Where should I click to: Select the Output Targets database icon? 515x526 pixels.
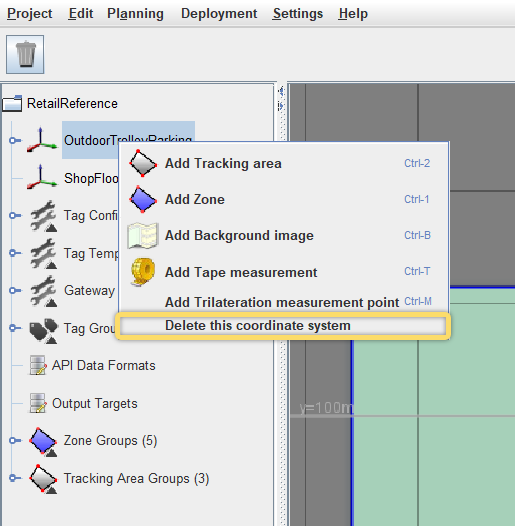point(38,403)
